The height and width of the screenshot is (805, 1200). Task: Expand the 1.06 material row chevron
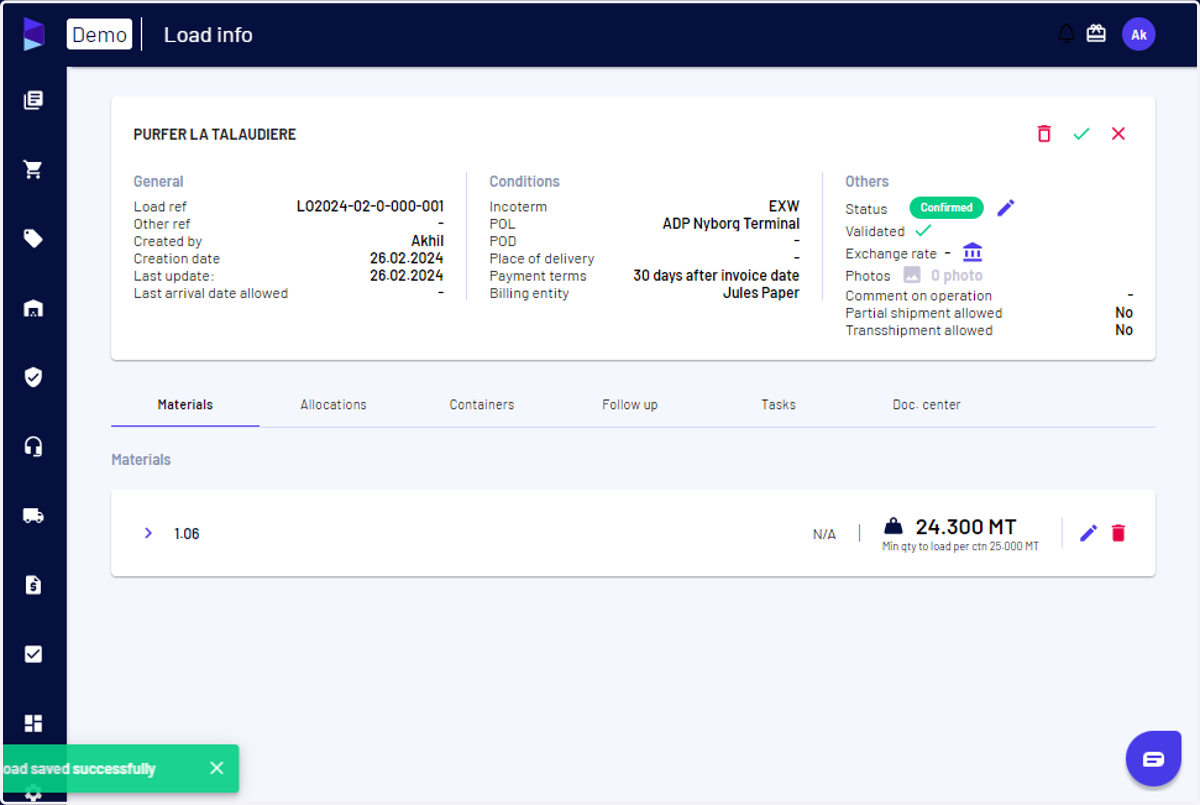click(148, 533)
